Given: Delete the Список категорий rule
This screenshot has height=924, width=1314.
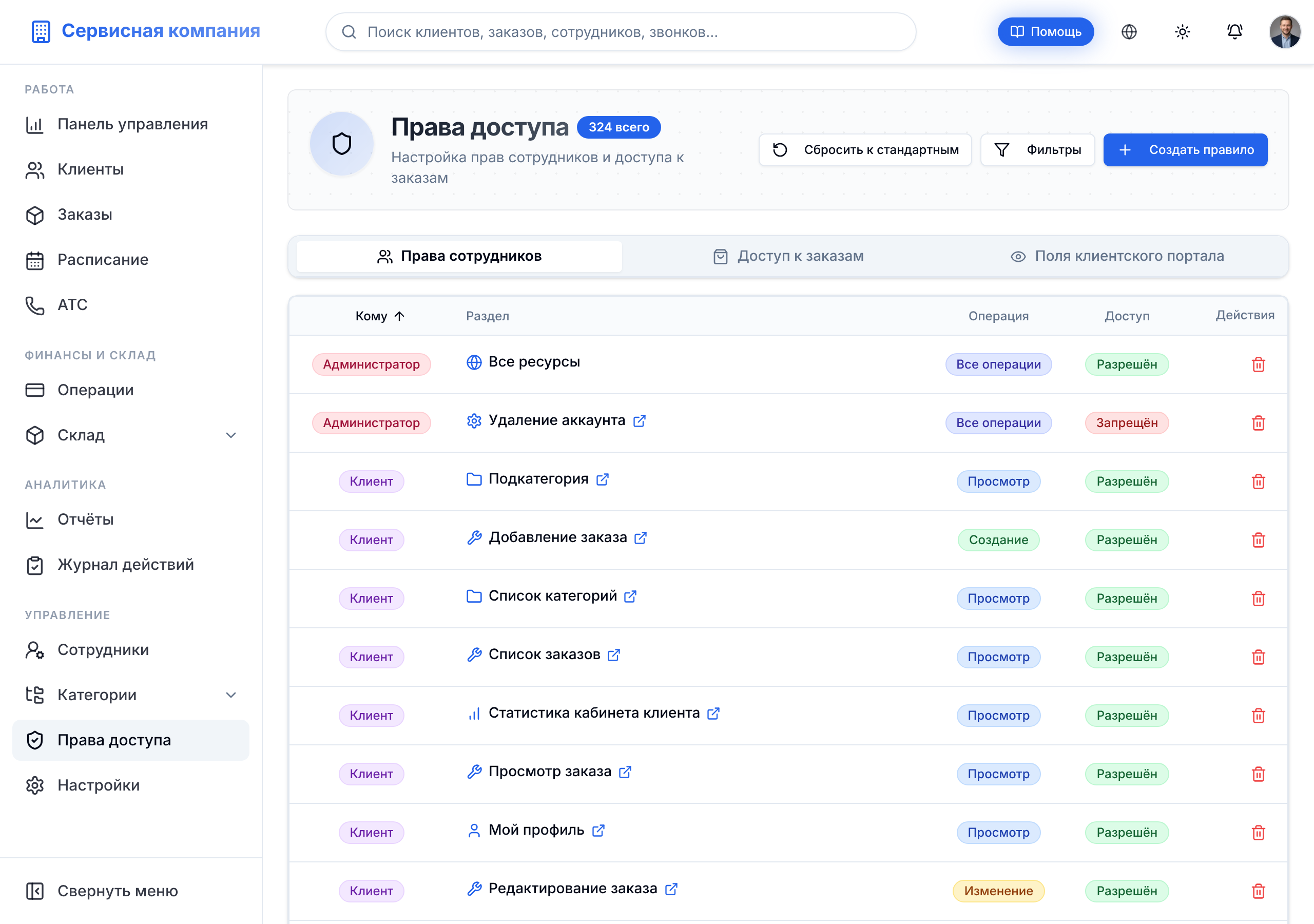Looking at the screenshot, I should click(1258, 599).
